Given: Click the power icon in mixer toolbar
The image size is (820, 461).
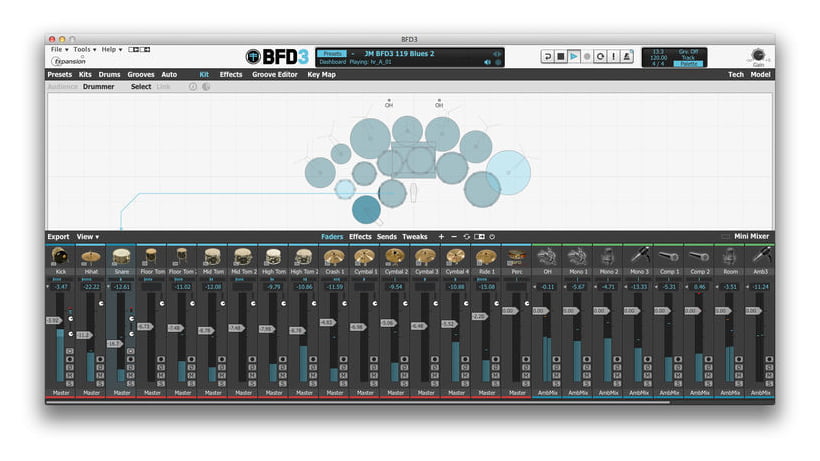Looking at the screenshot, I should 492,237.
